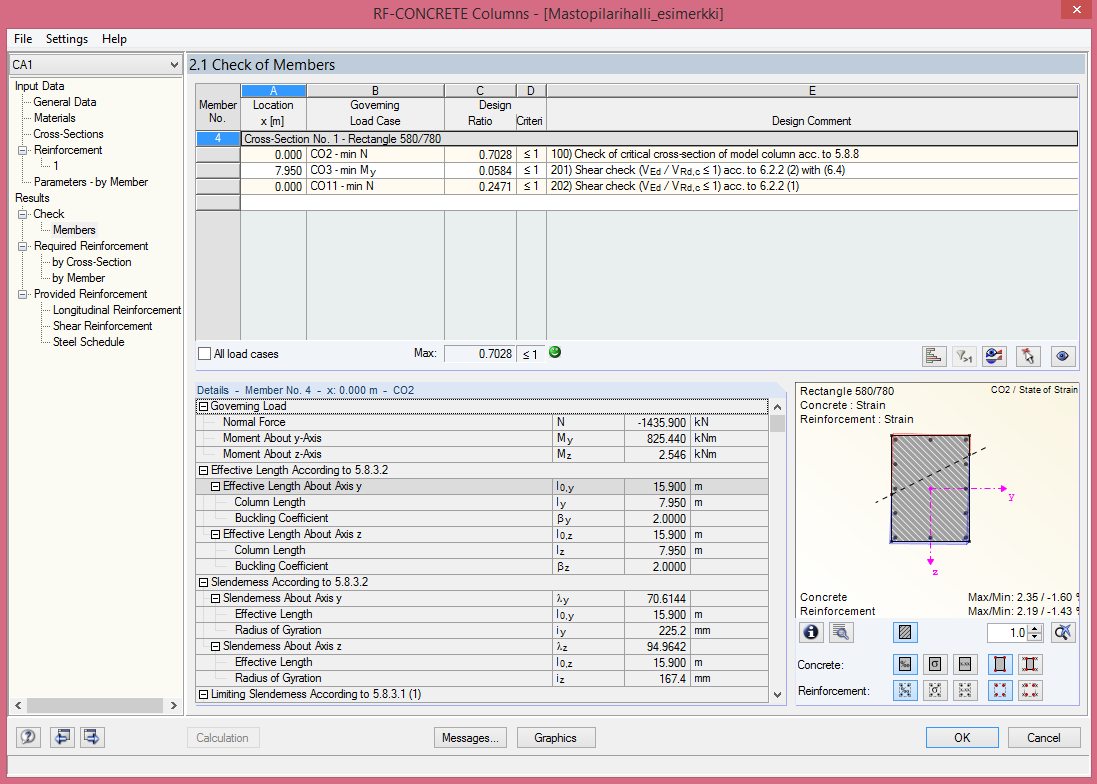
Task: Click the Cancel button
Action: click(x=1044, y=738)
